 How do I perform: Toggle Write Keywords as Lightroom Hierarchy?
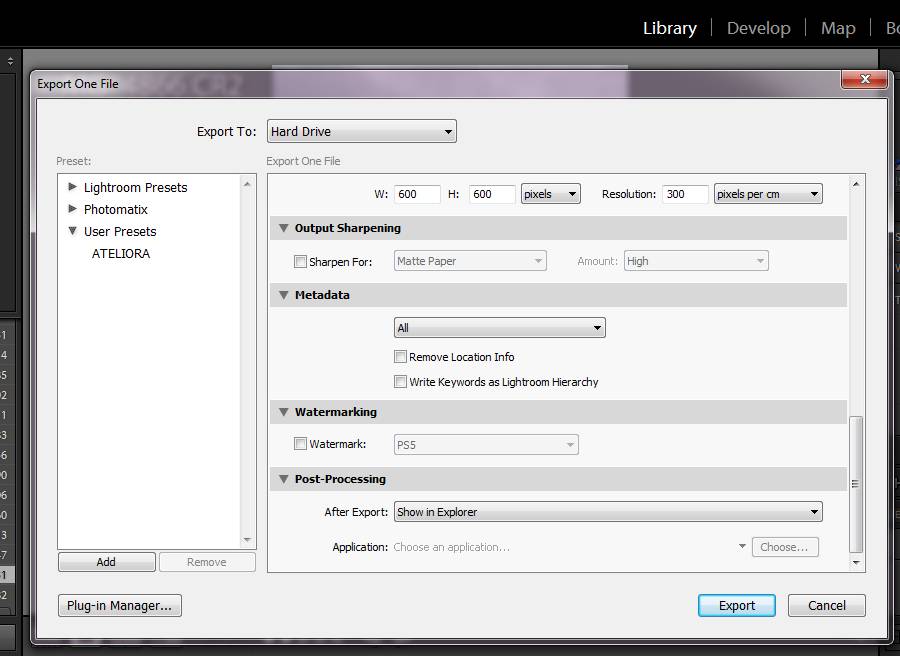[x=401, y=382]
